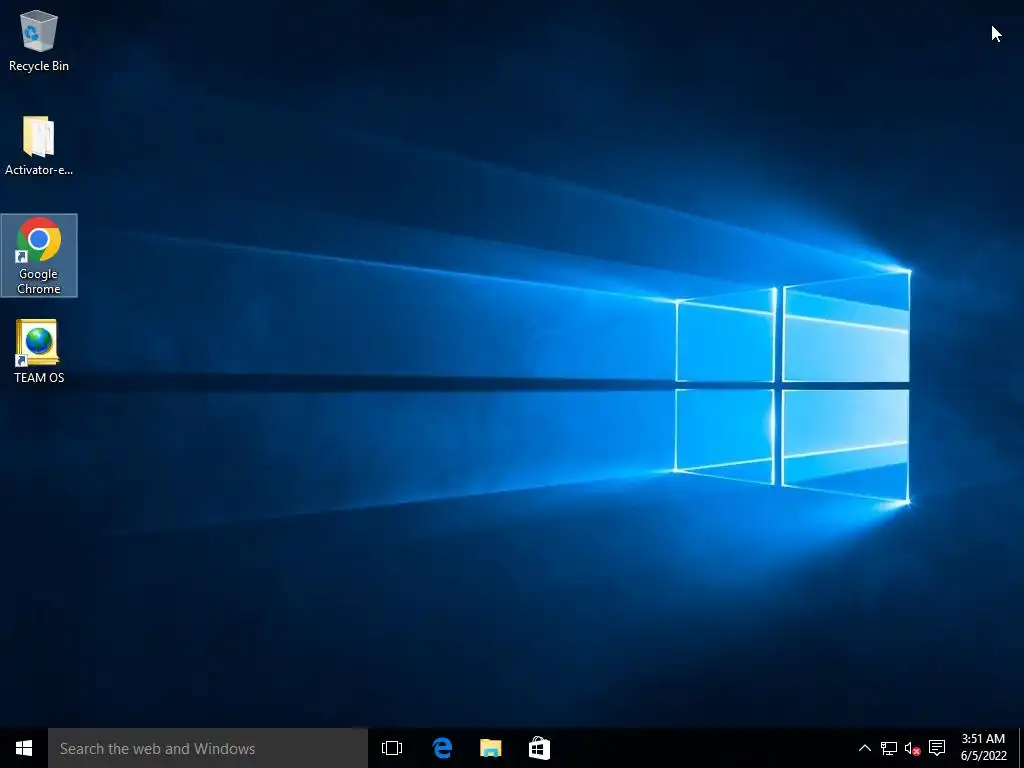
Task: Click the Show desktop strip at the taskbar end
Action: click(x=1021, y=748)
